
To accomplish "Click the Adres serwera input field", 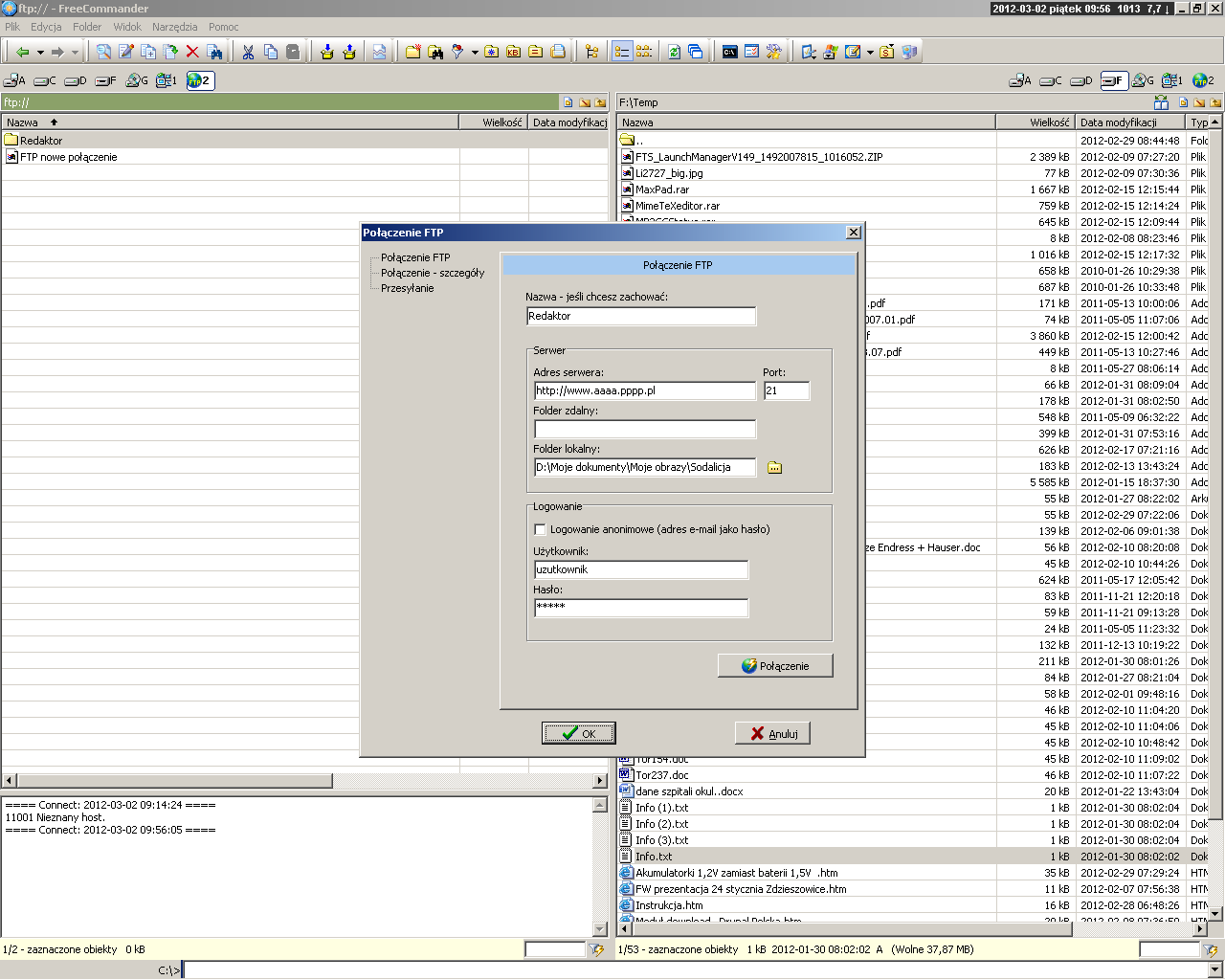I will coord(645,390).
